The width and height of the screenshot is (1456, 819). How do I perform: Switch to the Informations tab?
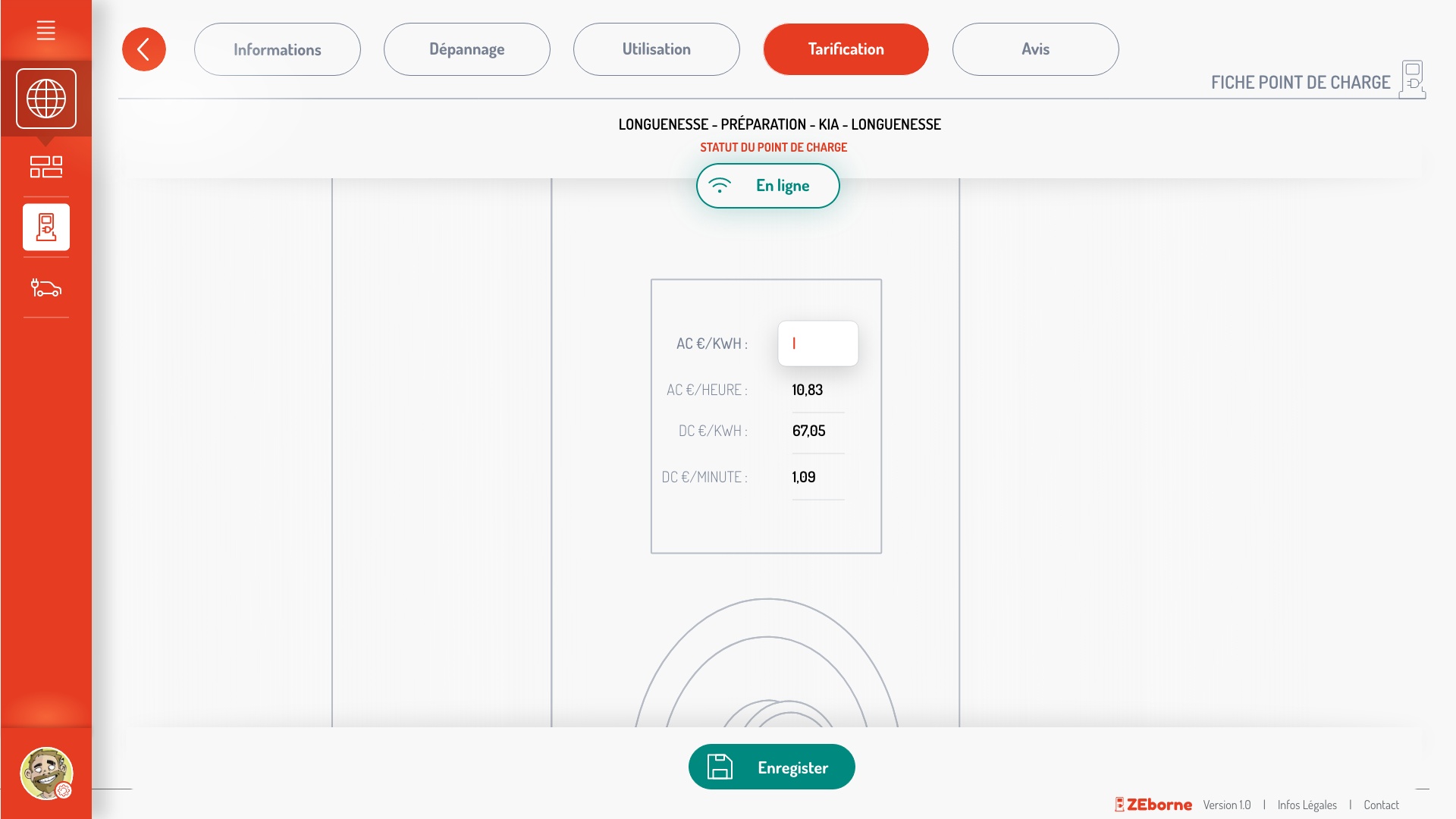(x=277, y=49)
